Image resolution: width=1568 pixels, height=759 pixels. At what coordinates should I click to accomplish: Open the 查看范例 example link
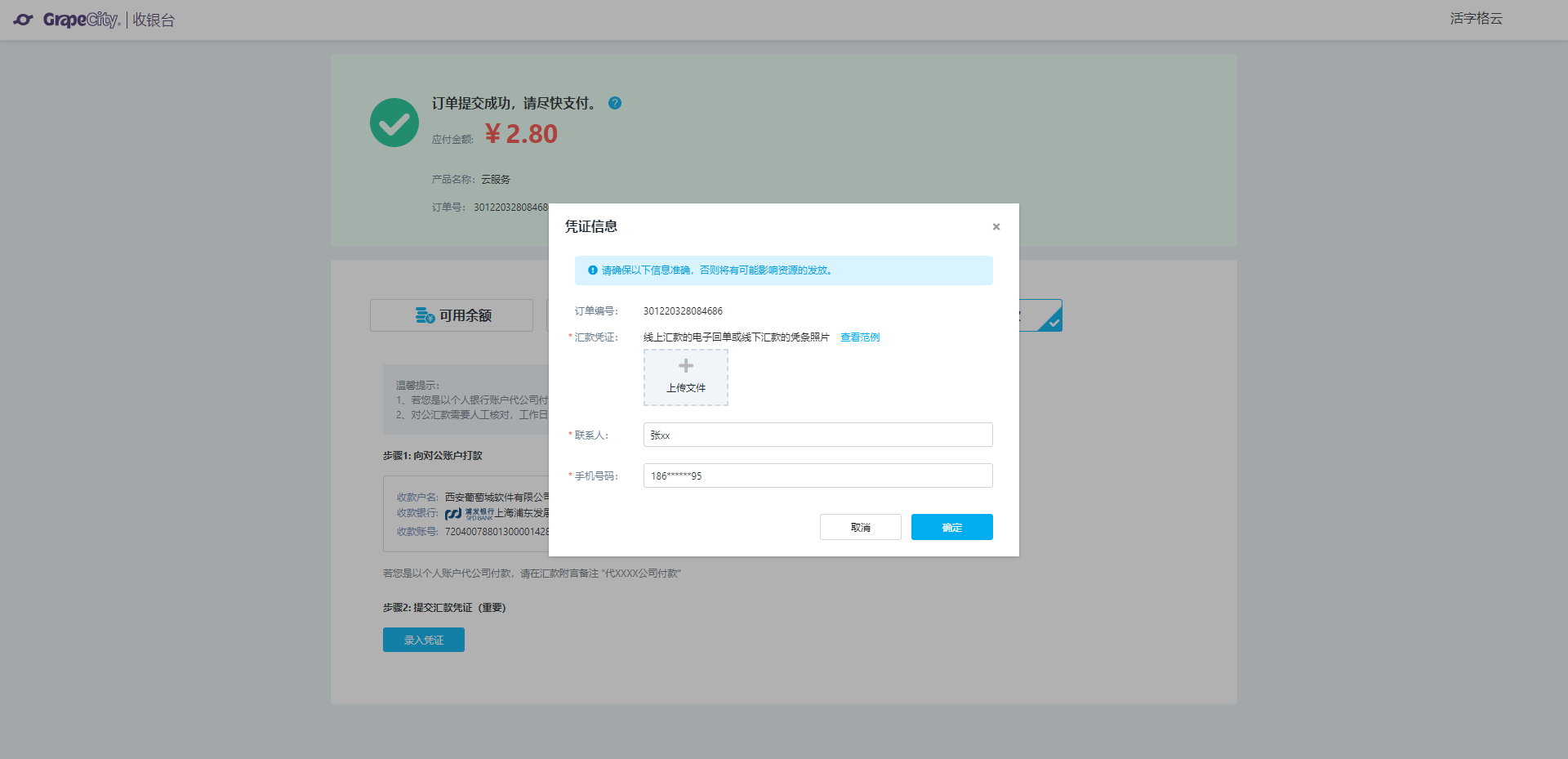click(x=860, y=337)
